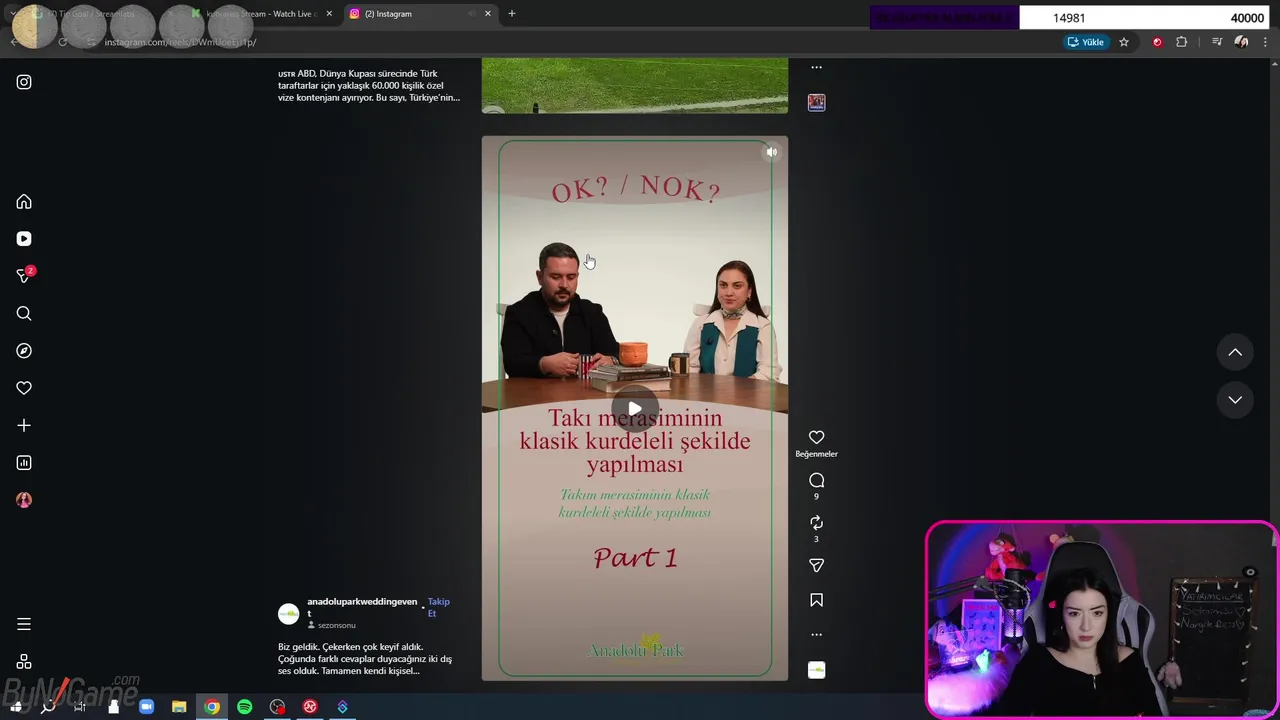Open the Explore compass icon

(x=24, y=351)
